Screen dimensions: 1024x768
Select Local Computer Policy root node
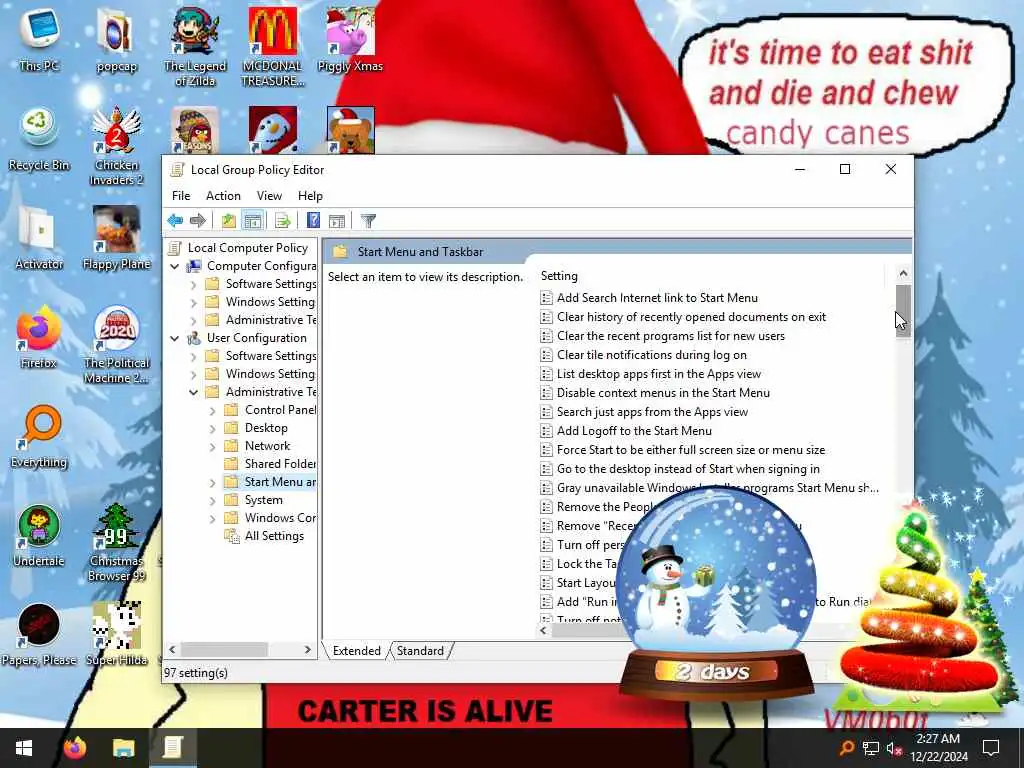click(x=247, y=248)
